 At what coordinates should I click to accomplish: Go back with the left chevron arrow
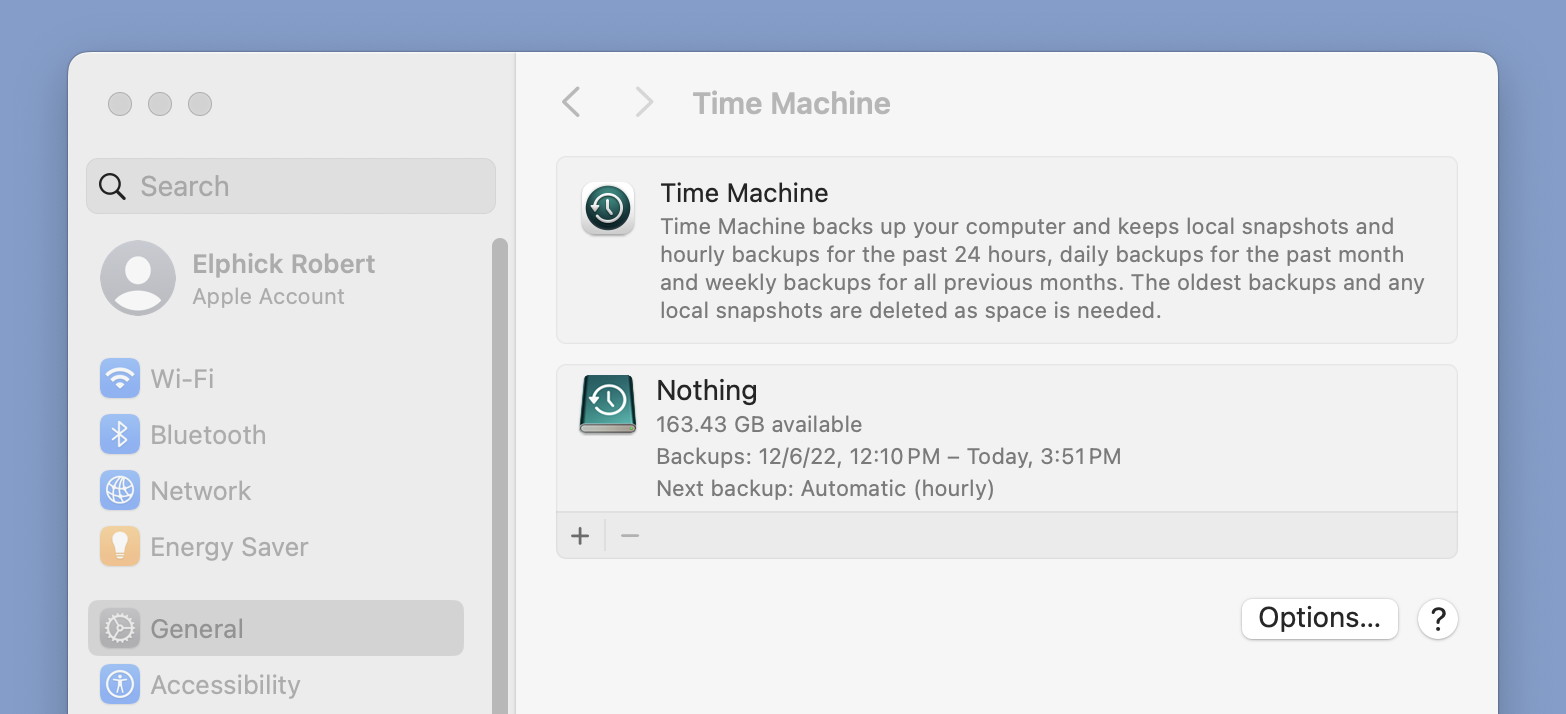(571, 102)
